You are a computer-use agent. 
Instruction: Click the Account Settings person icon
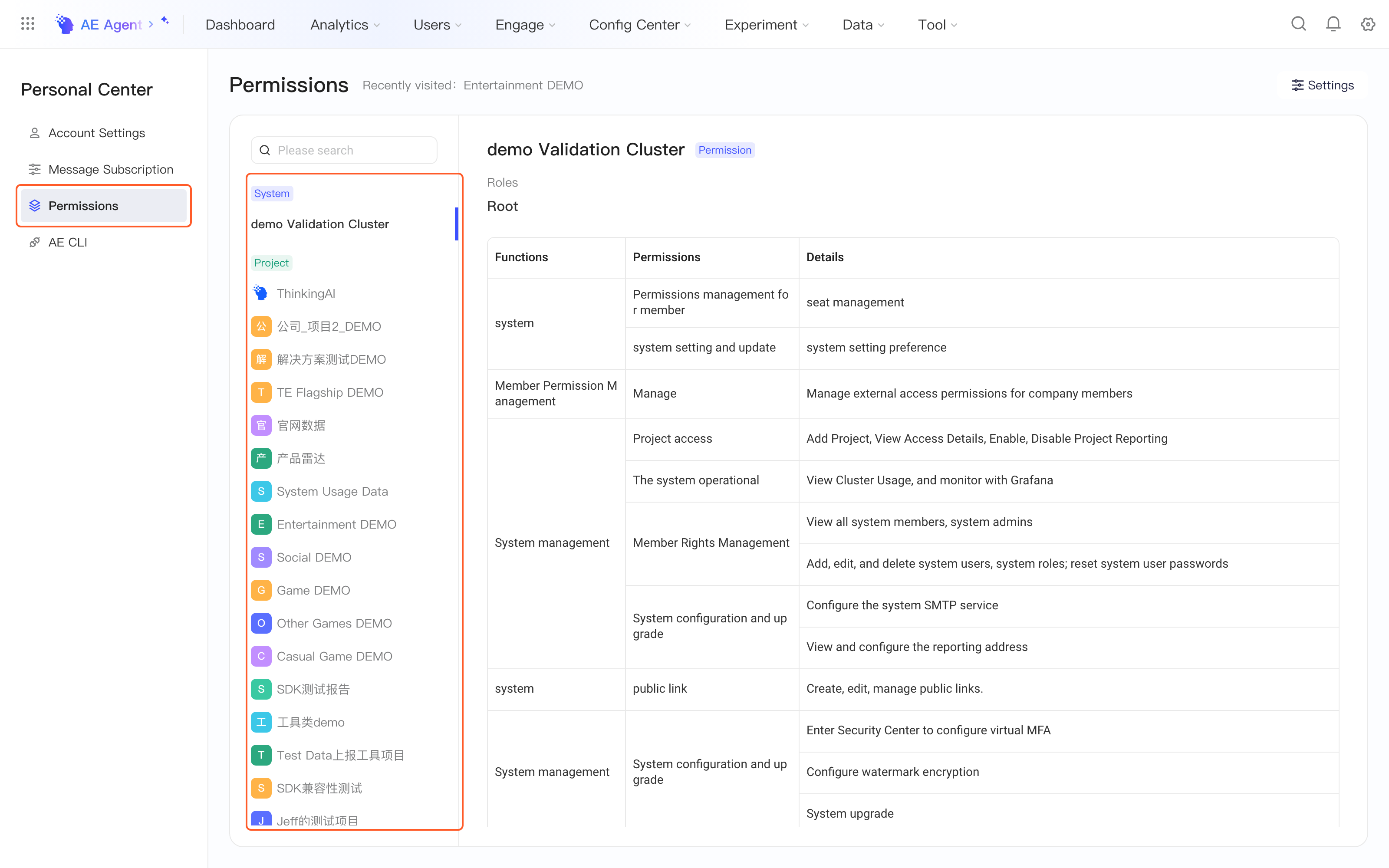click(34, 133)
